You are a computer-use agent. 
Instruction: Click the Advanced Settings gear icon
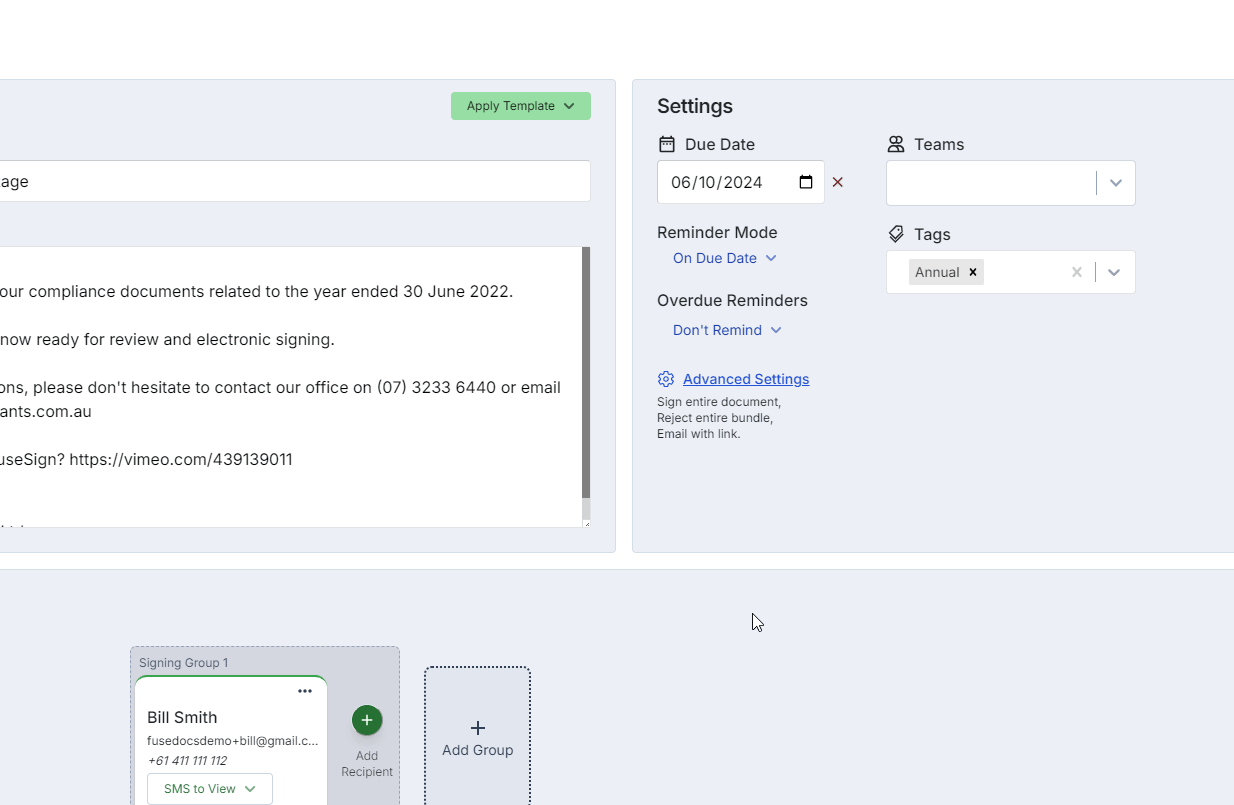(666, 379)
